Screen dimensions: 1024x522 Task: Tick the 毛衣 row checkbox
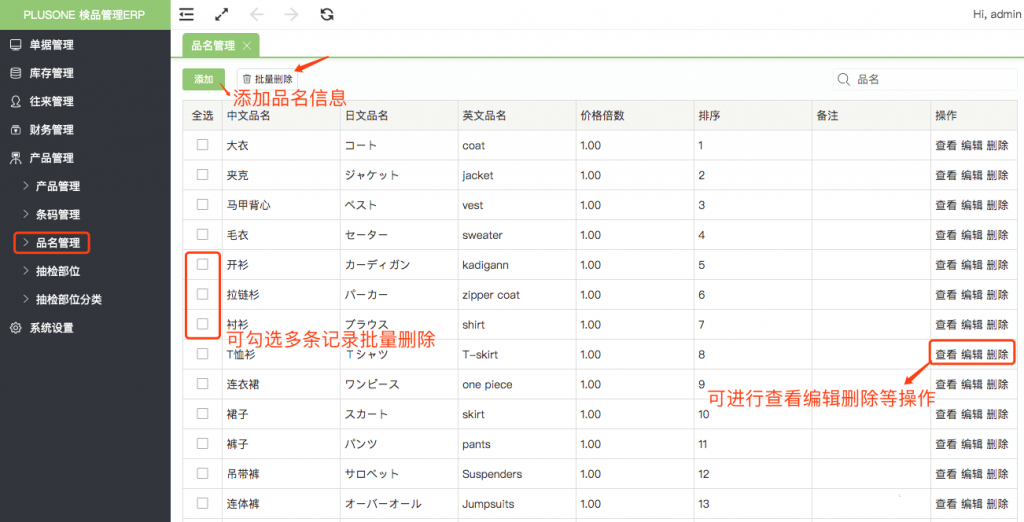point(202,235)
